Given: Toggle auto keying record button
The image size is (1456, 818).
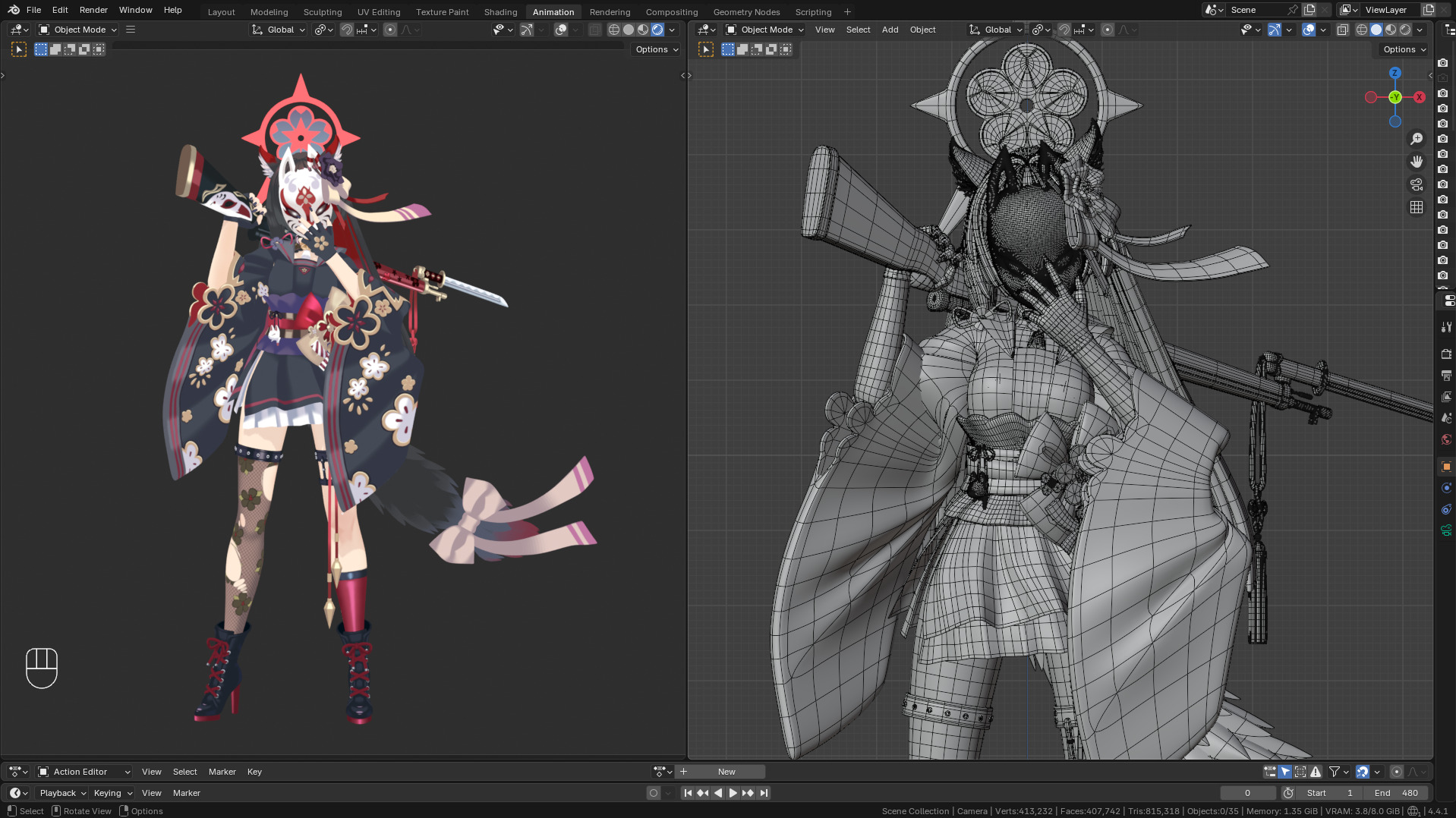Looking at the screenshot, I should 653,793.
